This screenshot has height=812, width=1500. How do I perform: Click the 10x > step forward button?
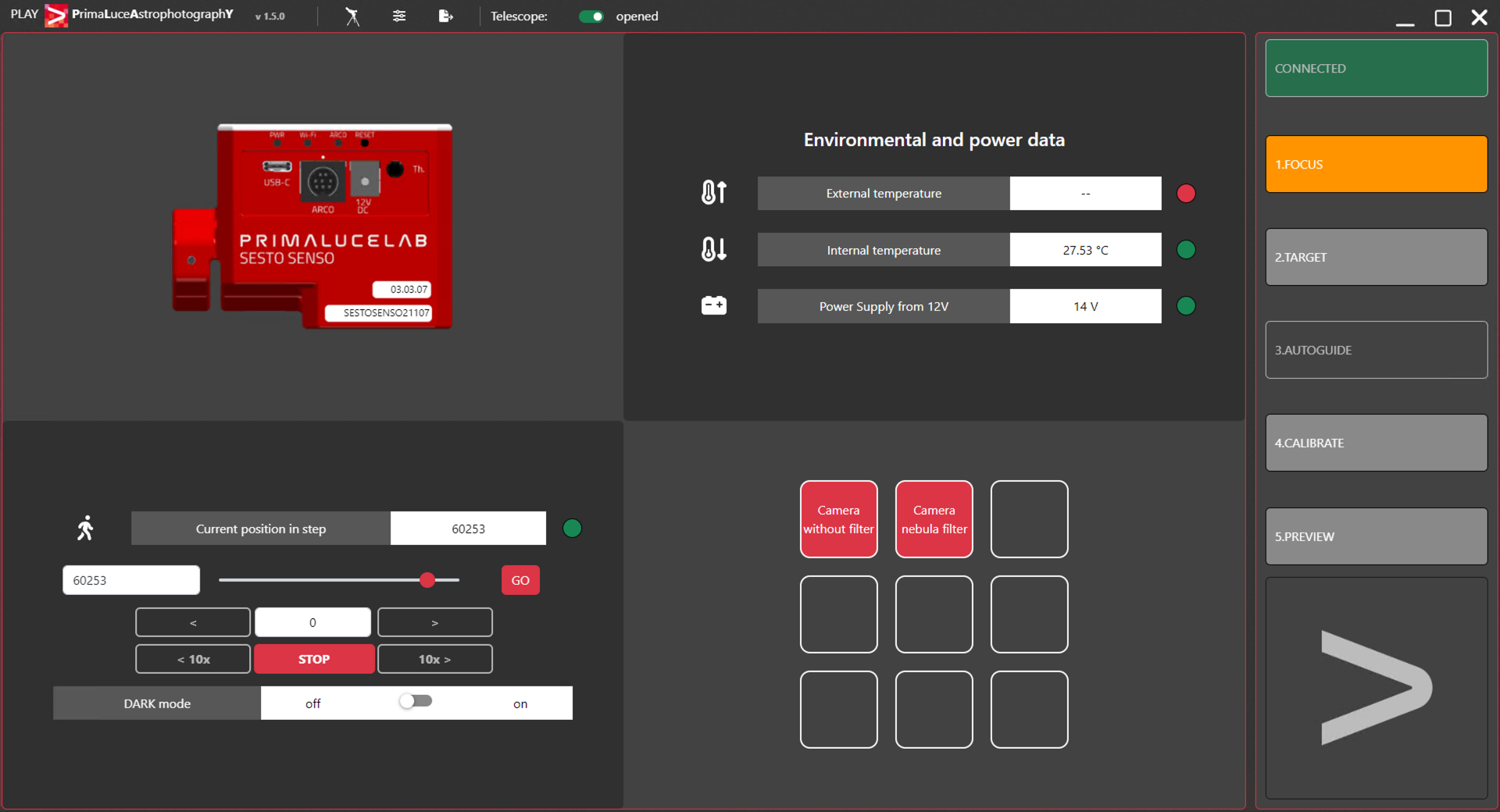tap(435, 659)
